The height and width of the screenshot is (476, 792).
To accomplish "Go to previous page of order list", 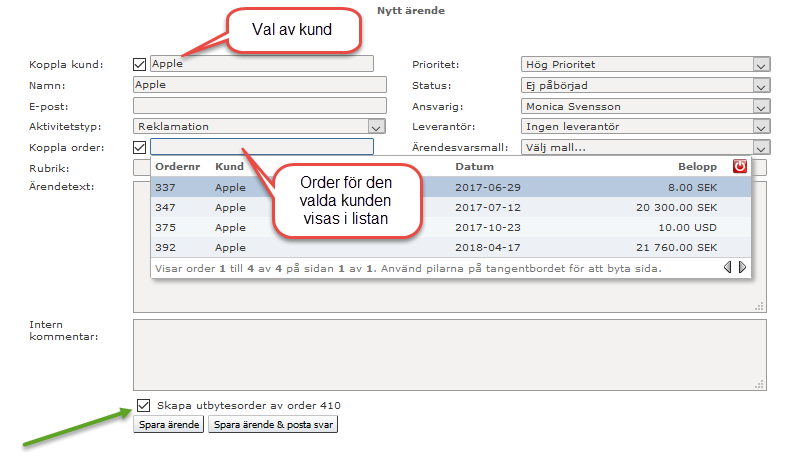I will coord(728,268).
